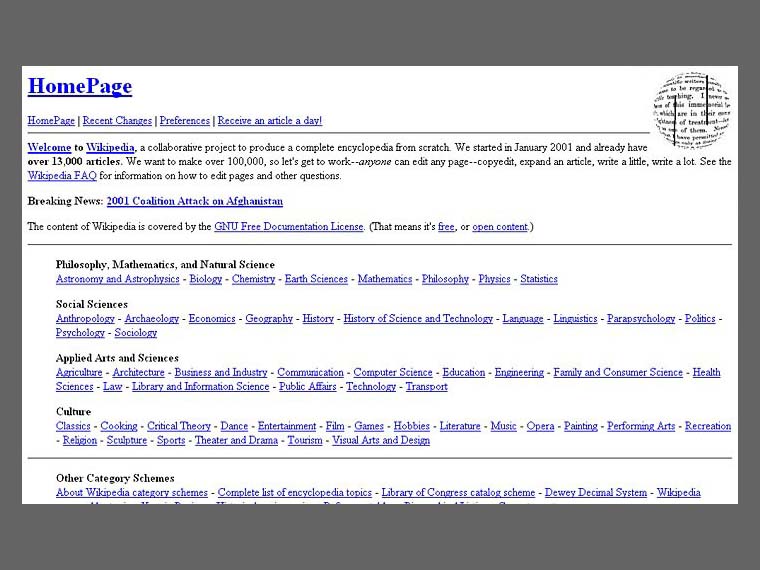Open the GNU Free Documentation License link
Viewport: 760px width, 570px height.
click(x=289, y=226)
